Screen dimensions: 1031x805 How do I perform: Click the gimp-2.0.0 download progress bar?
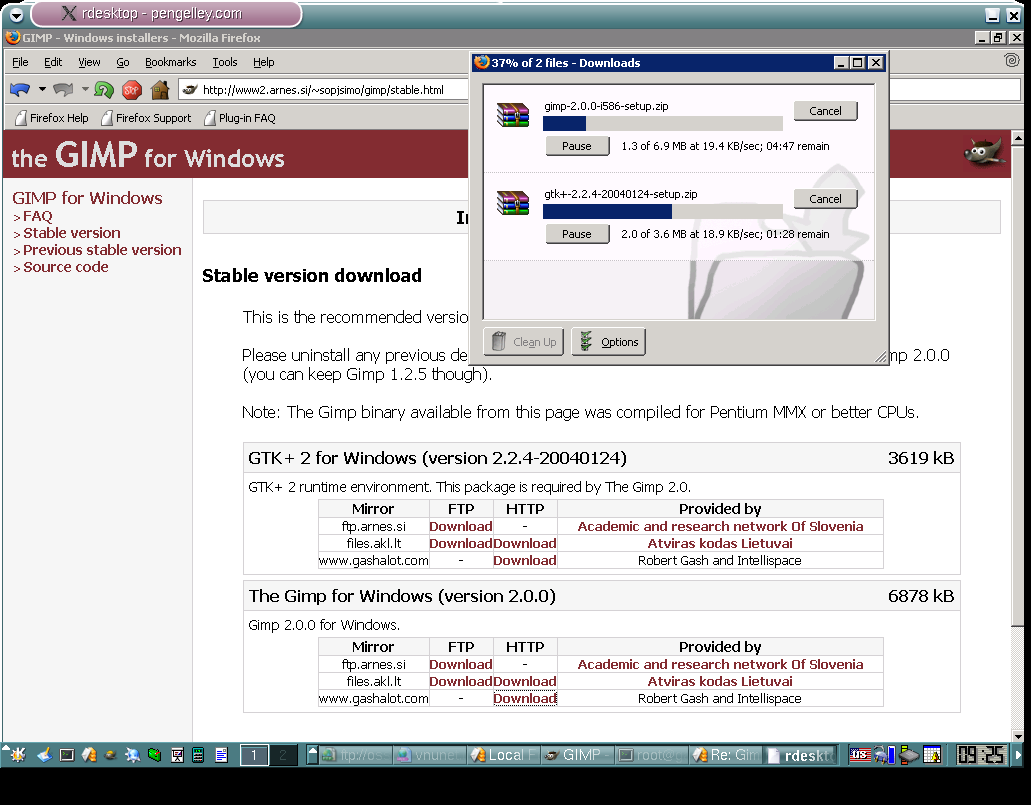click(663, 124)
